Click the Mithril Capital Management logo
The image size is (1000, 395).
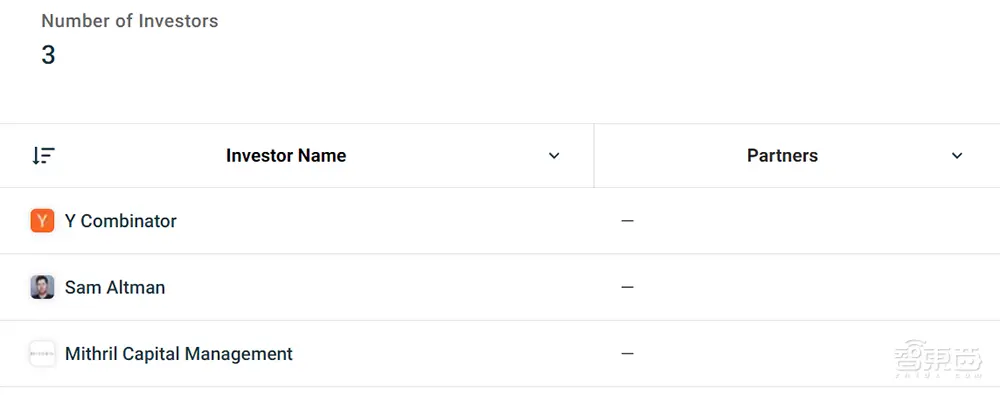(x=42, y=354)
